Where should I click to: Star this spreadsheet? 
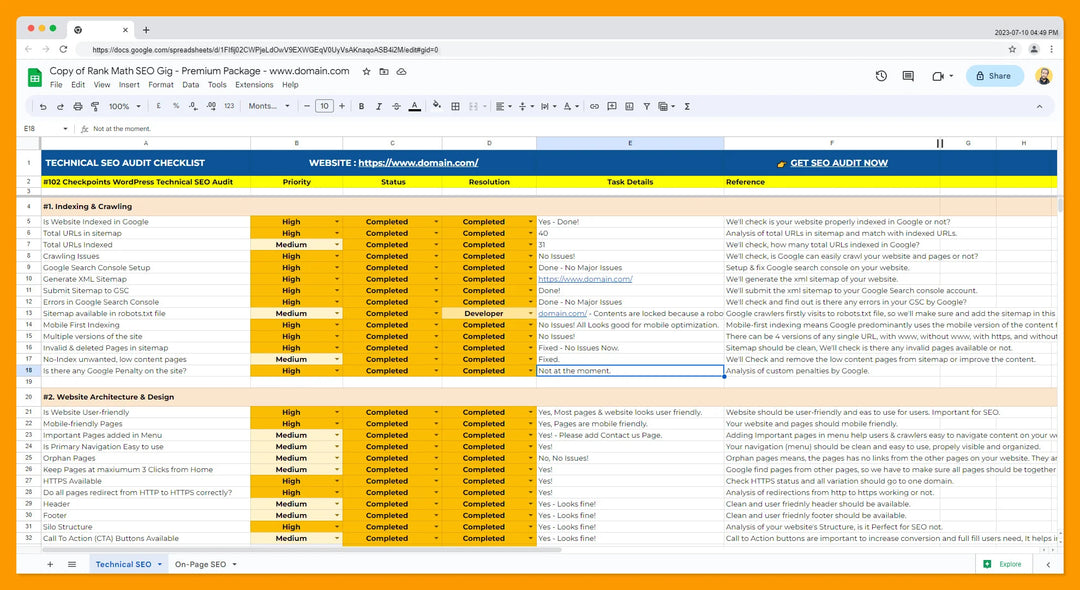368,71
